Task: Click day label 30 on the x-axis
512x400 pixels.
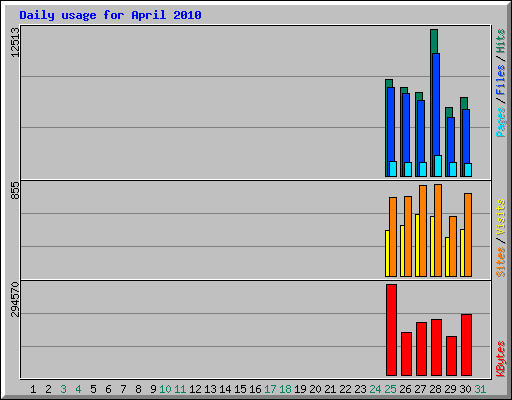Action: pos(465,389)
